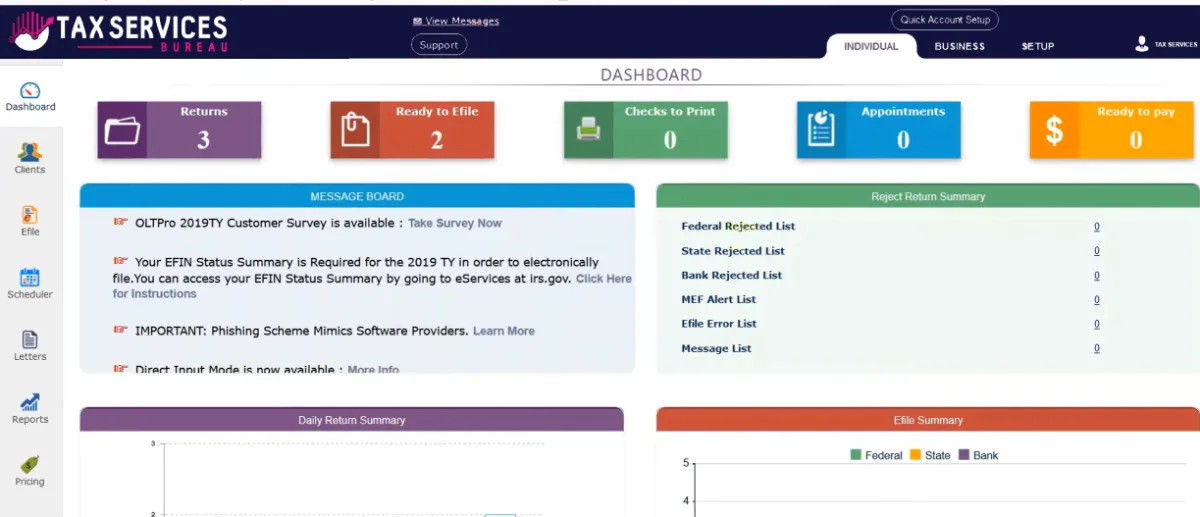Open Efile Error List count link

click(x=1097, y=324)
